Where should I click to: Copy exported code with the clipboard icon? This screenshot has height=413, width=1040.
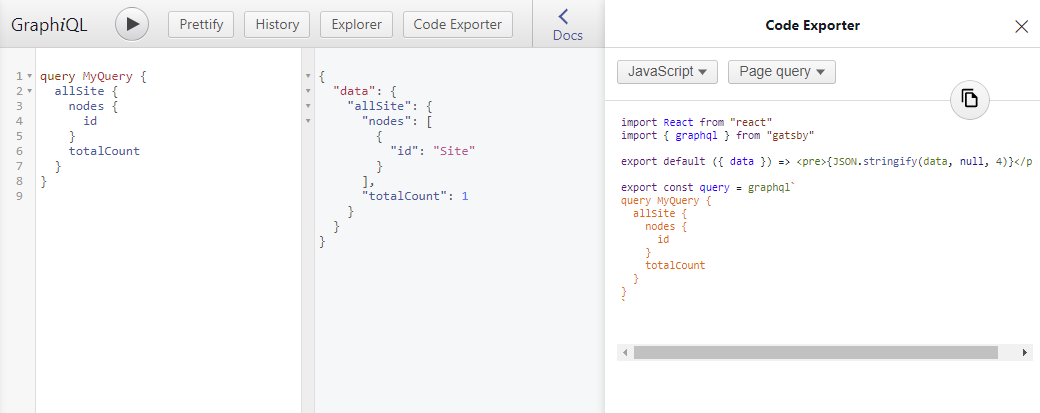pyautogui.click(x=970, y=99)
